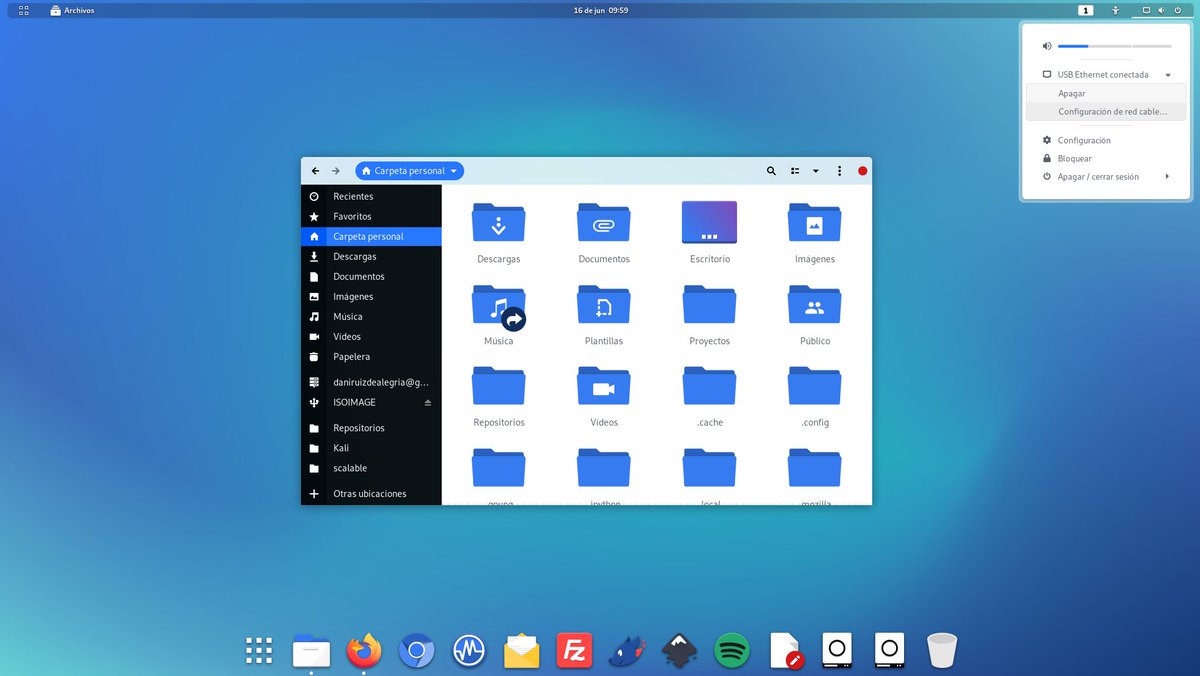Launch Files from the dock
This screenshot has width=1200, height=676.
(x=311, y=651)
